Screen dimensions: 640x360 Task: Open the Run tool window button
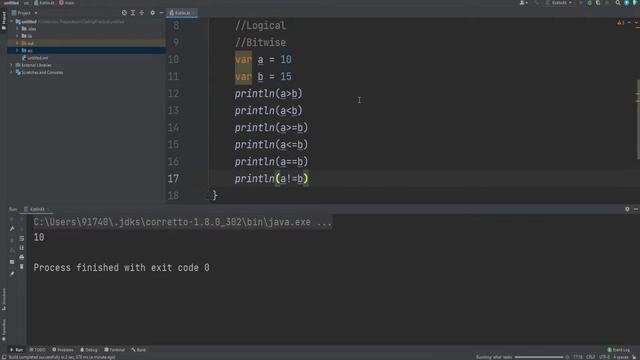(x=16, y=350)
